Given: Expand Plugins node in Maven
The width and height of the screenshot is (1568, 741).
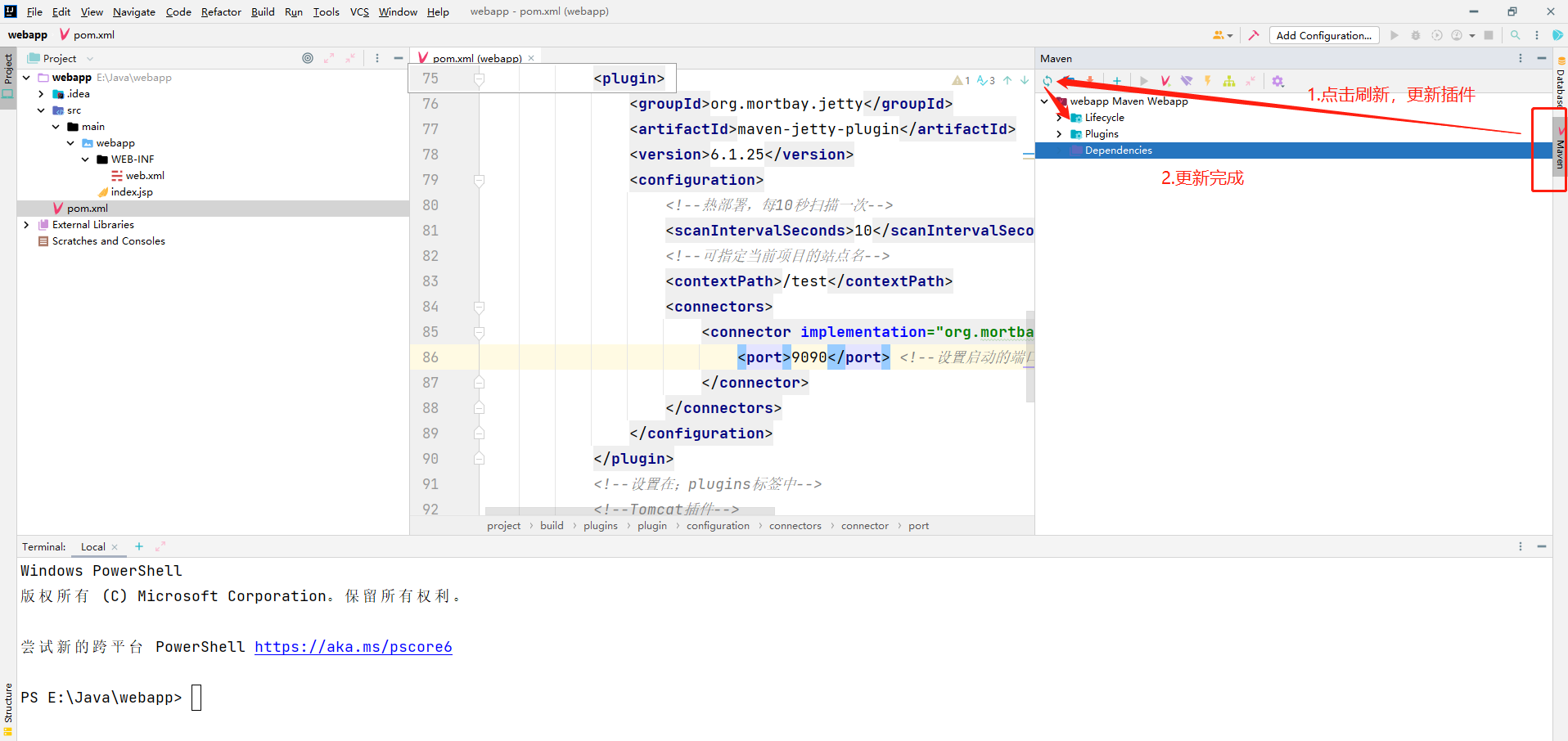Looking at the screenshot, I should [x=1059, y=134].
